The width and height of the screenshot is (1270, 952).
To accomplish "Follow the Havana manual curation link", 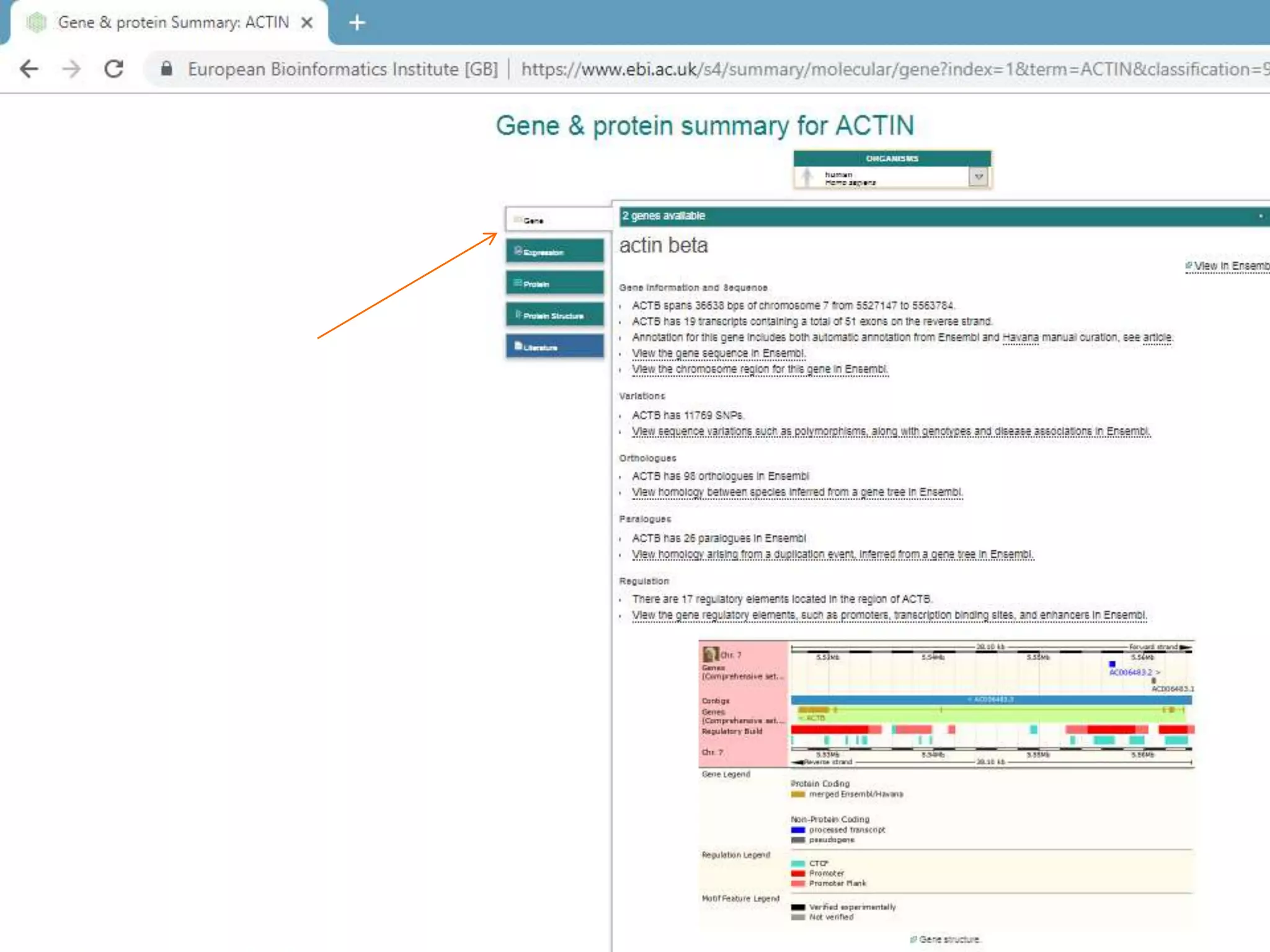I will pyautogui.click(x=1020, y=338).
